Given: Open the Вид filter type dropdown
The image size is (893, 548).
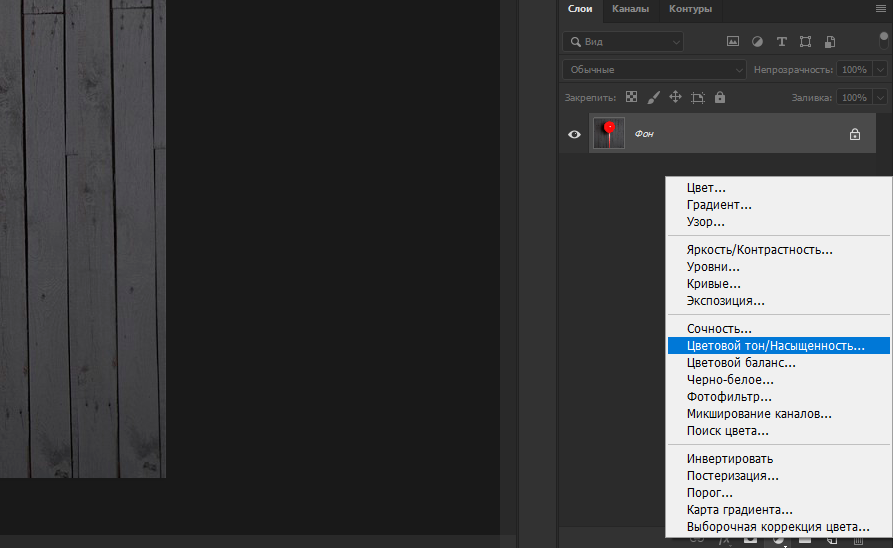Looking at the screenshot, I should pyautogui.click(x=623, y=42).
